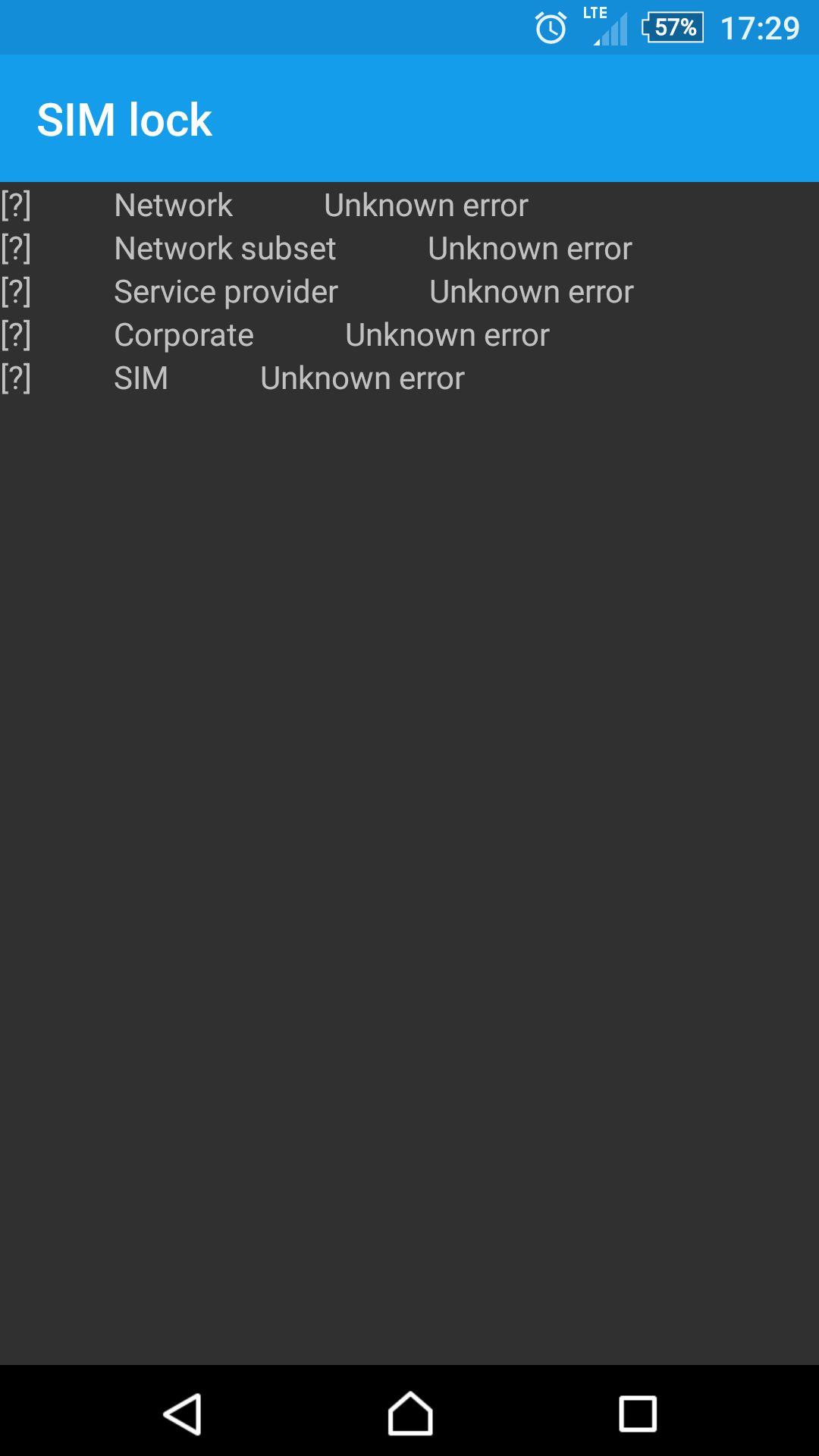This screenshot has width=819, height=1456.
Task: Tap the [?] marker beside Service provider
Action: [x=16, y=292]
